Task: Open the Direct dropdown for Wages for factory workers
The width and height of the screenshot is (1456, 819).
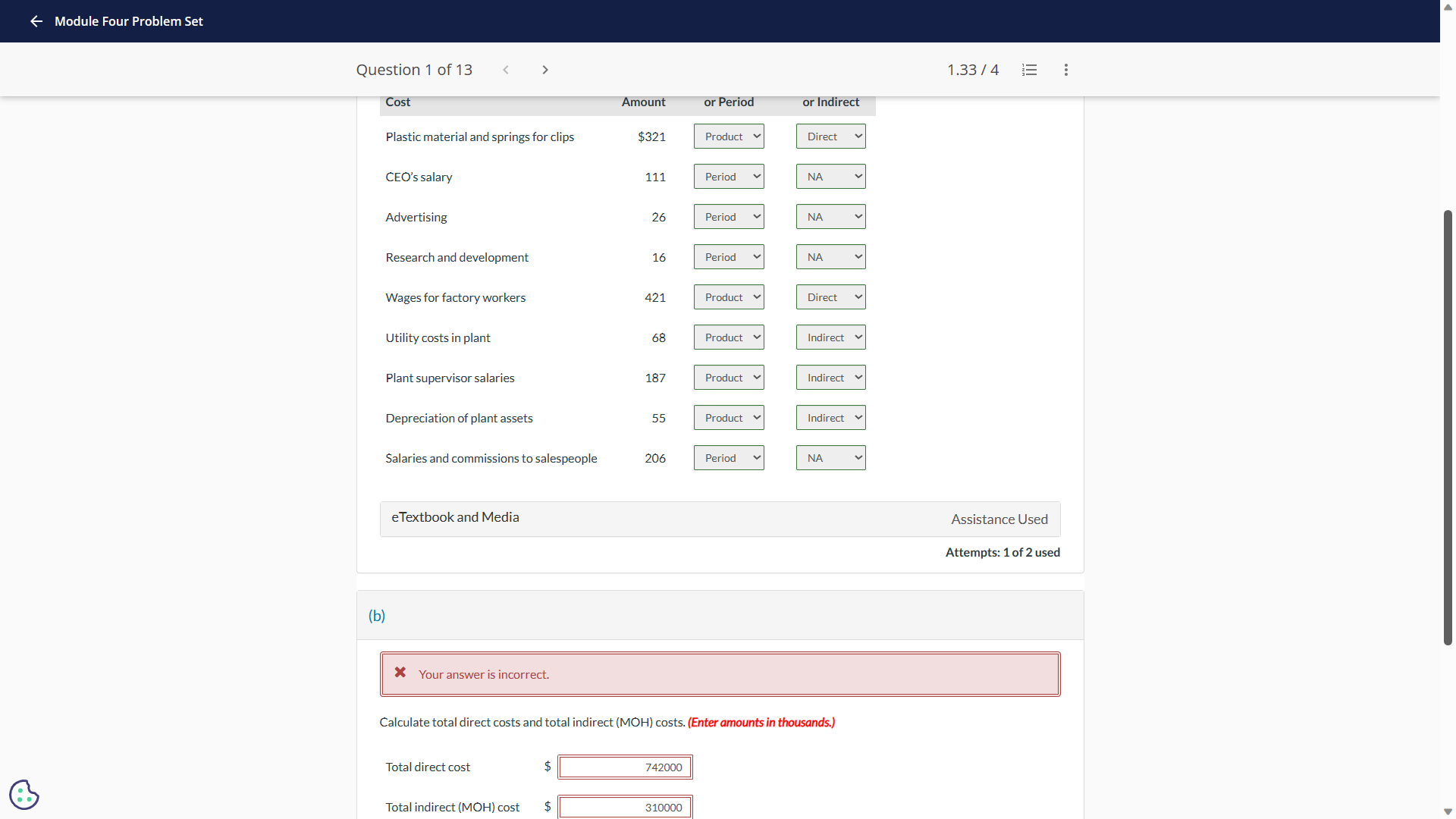Action: [830, 297]
